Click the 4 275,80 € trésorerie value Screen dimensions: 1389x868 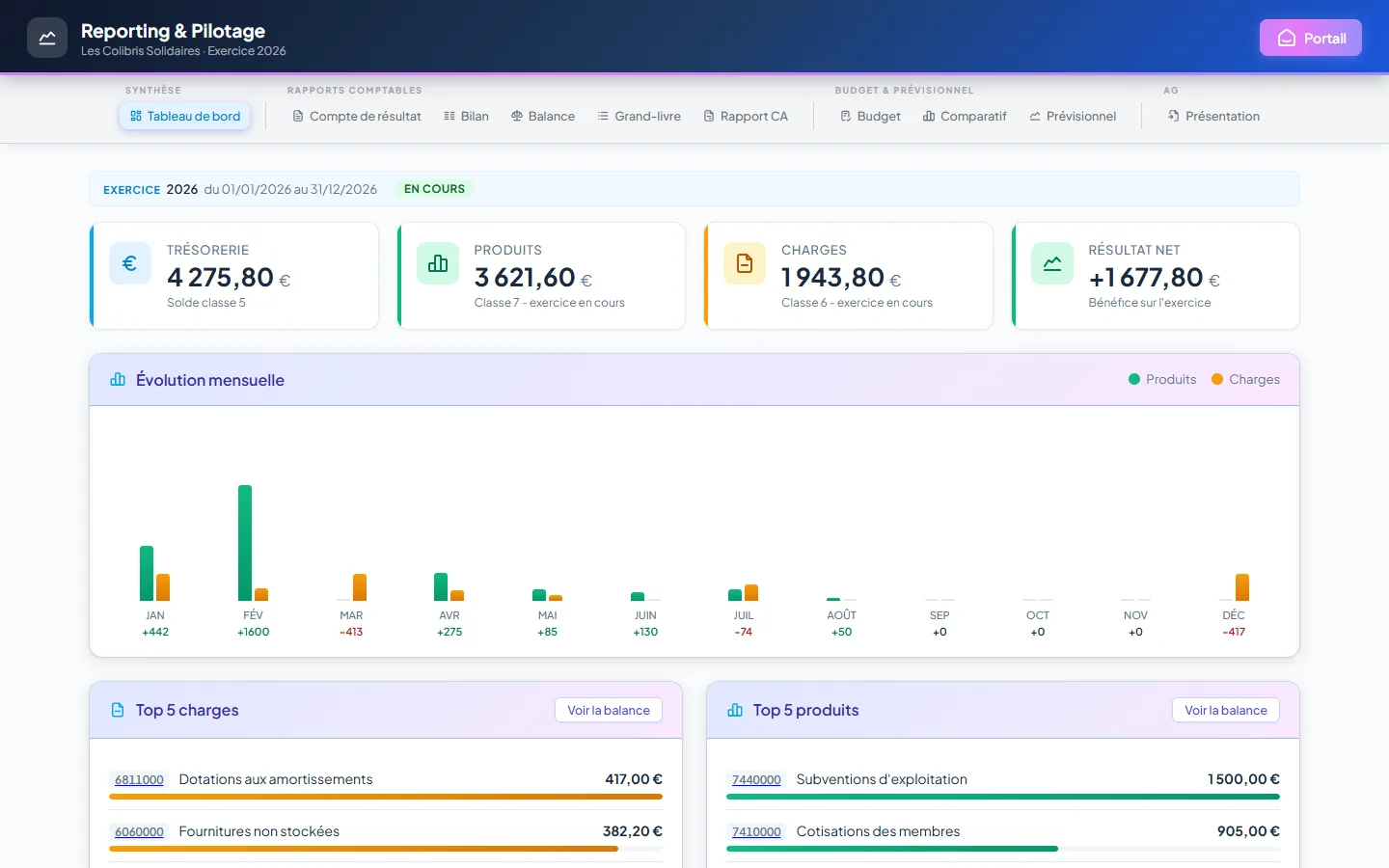pyautogui.click(x=229, y=278)
